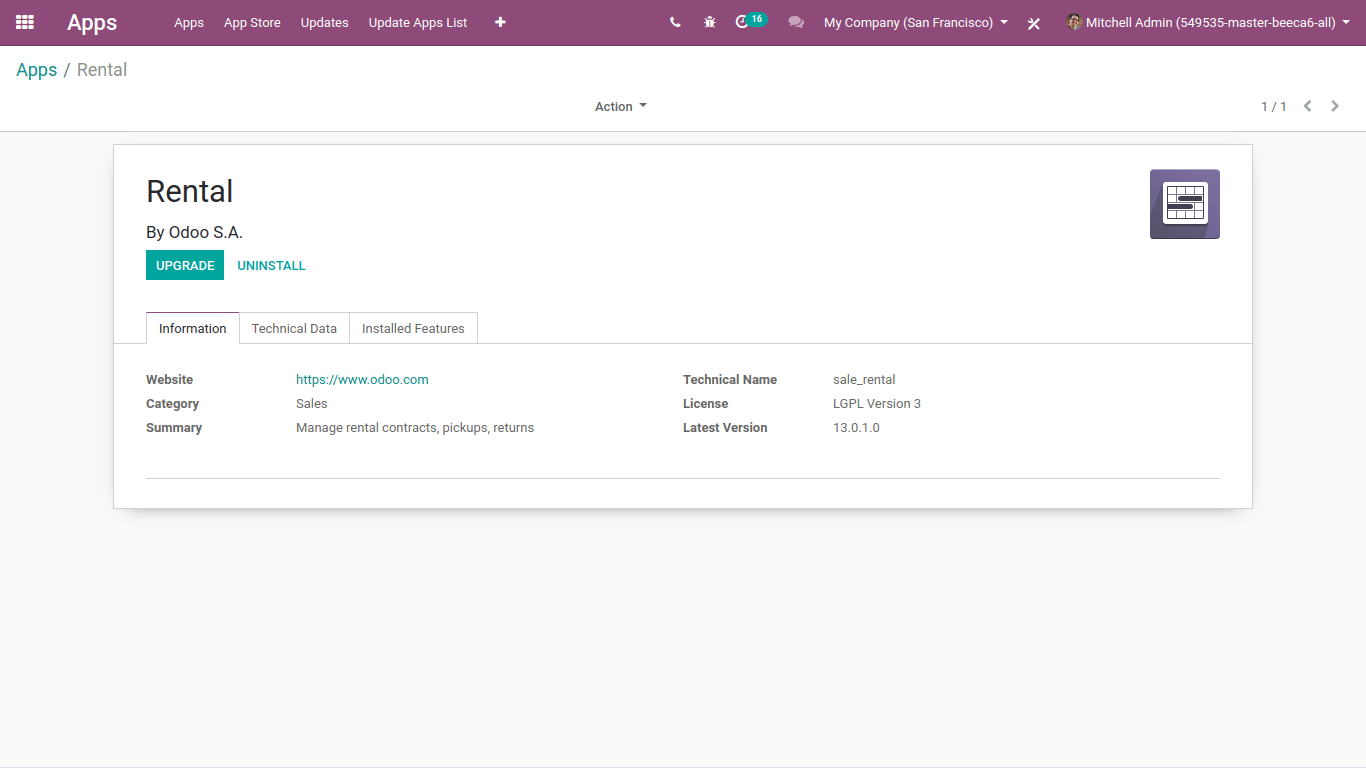The width and height of the screenshot is (1366, 768).
Task: Open activities clock icon with 16 badge
Action: (x=749, y=21)
